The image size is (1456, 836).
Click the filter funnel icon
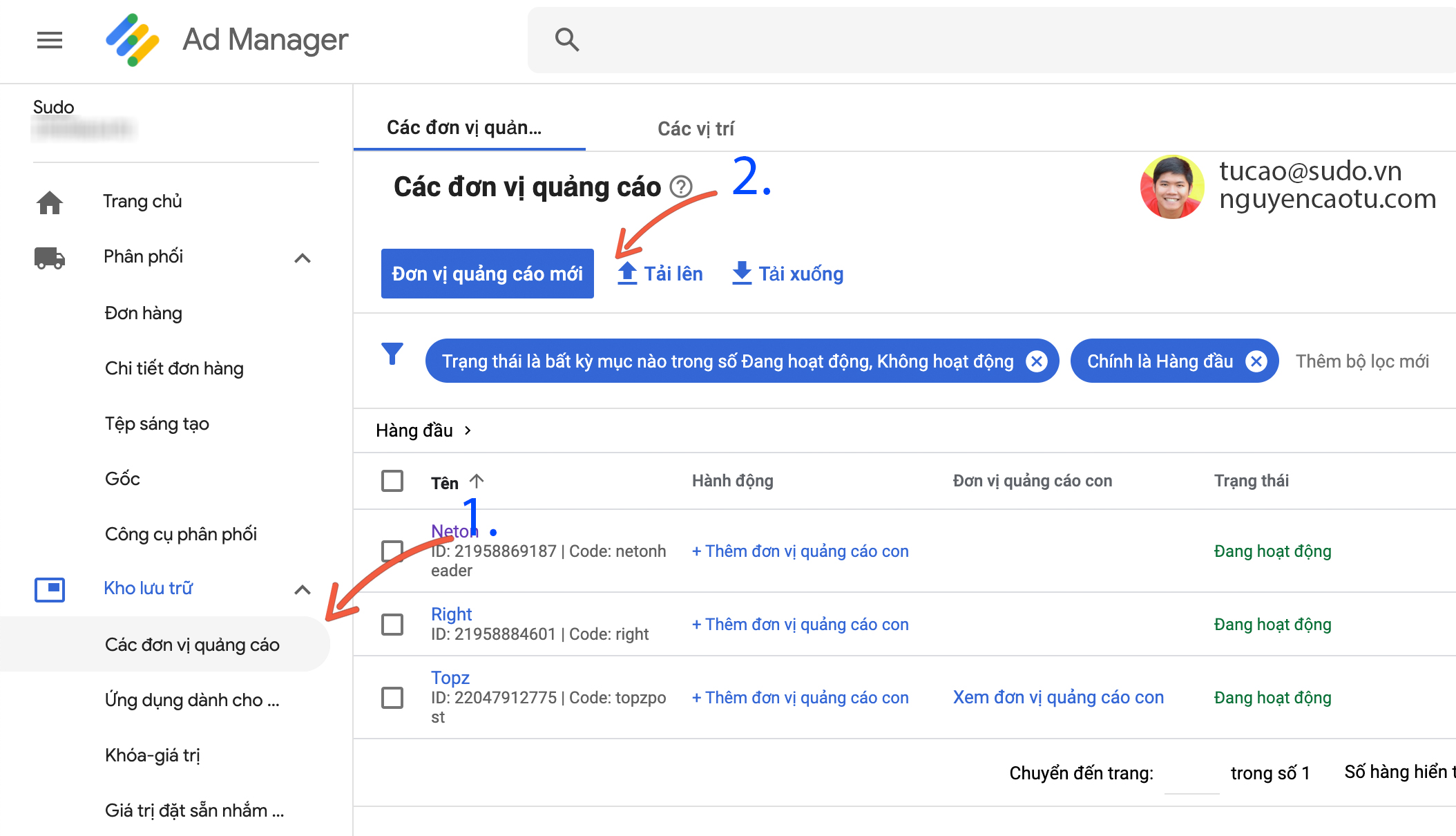392,354
